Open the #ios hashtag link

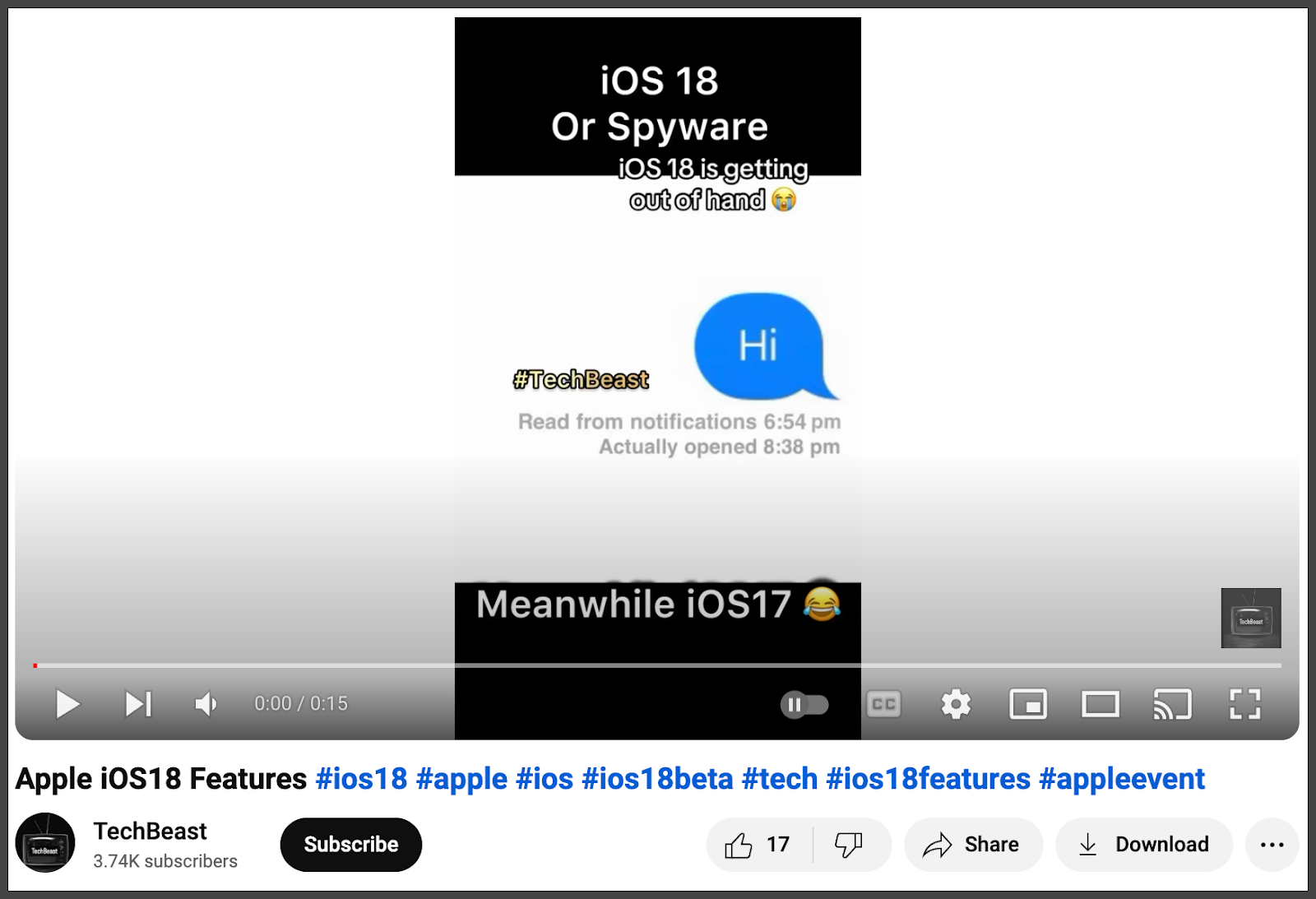[544, 779]
